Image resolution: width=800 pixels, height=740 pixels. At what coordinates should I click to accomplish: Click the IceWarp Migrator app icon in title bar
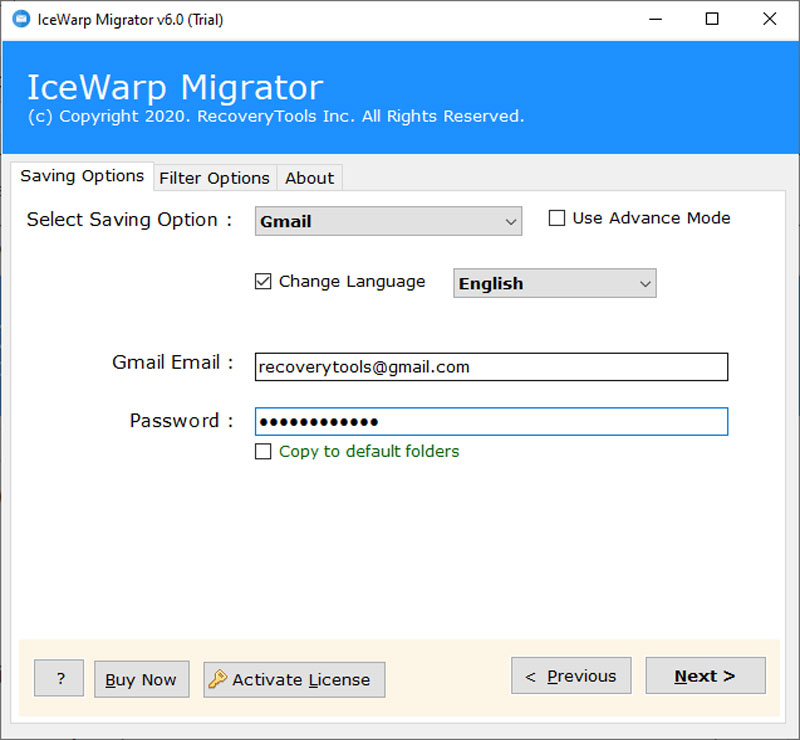click(21, 19)
